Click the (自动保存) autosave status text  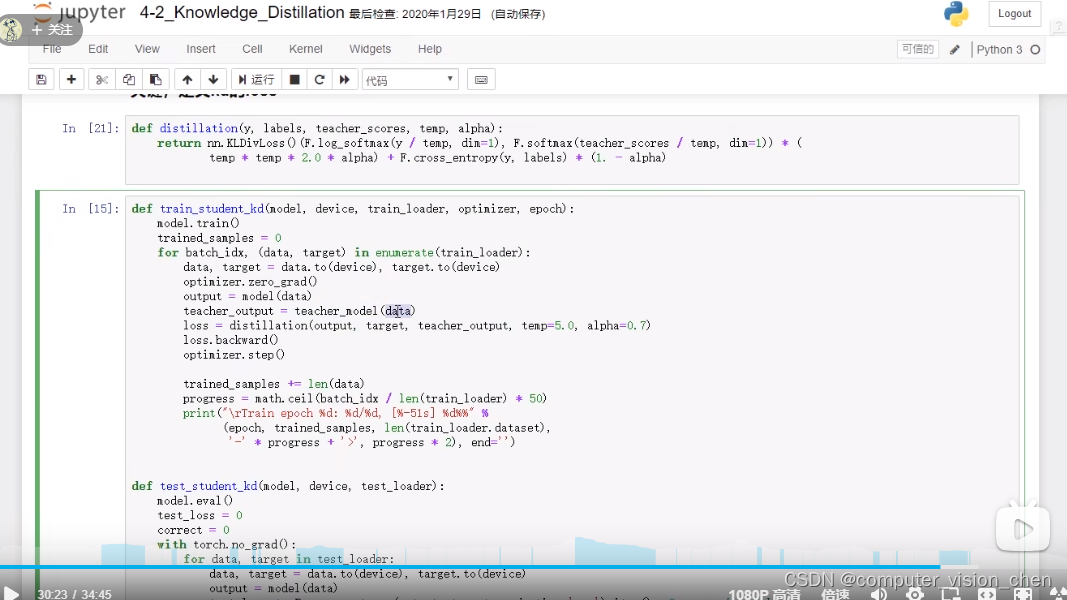518,14
